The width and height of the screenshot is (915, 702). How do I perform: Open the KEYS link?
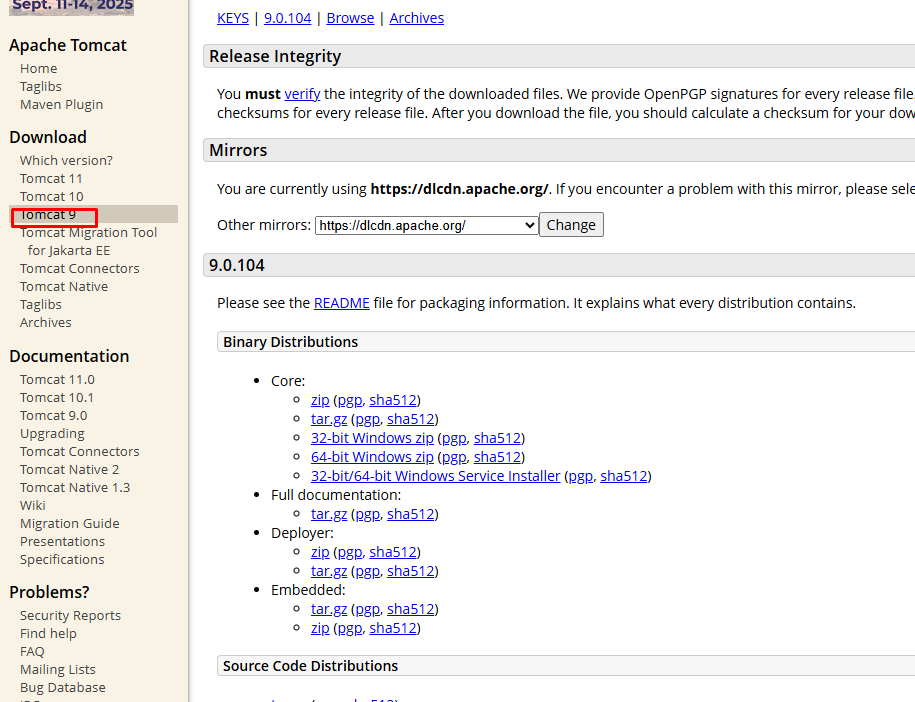233,18
